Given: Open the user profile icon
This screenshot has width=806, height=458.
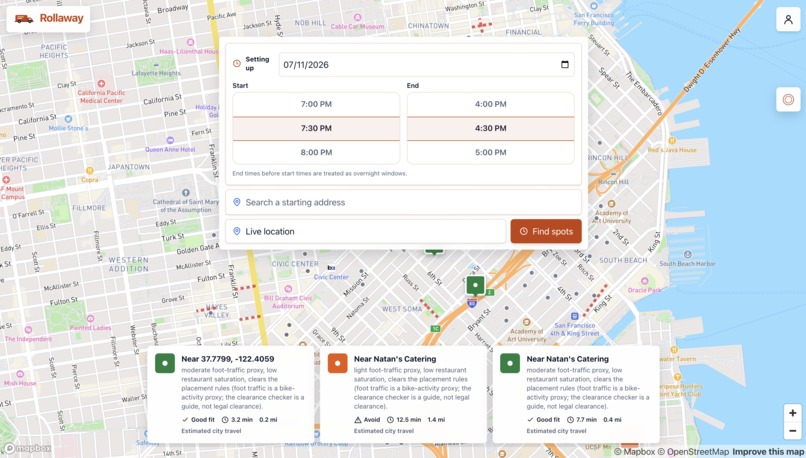Looking at the screenshot, I should point(788,20).
